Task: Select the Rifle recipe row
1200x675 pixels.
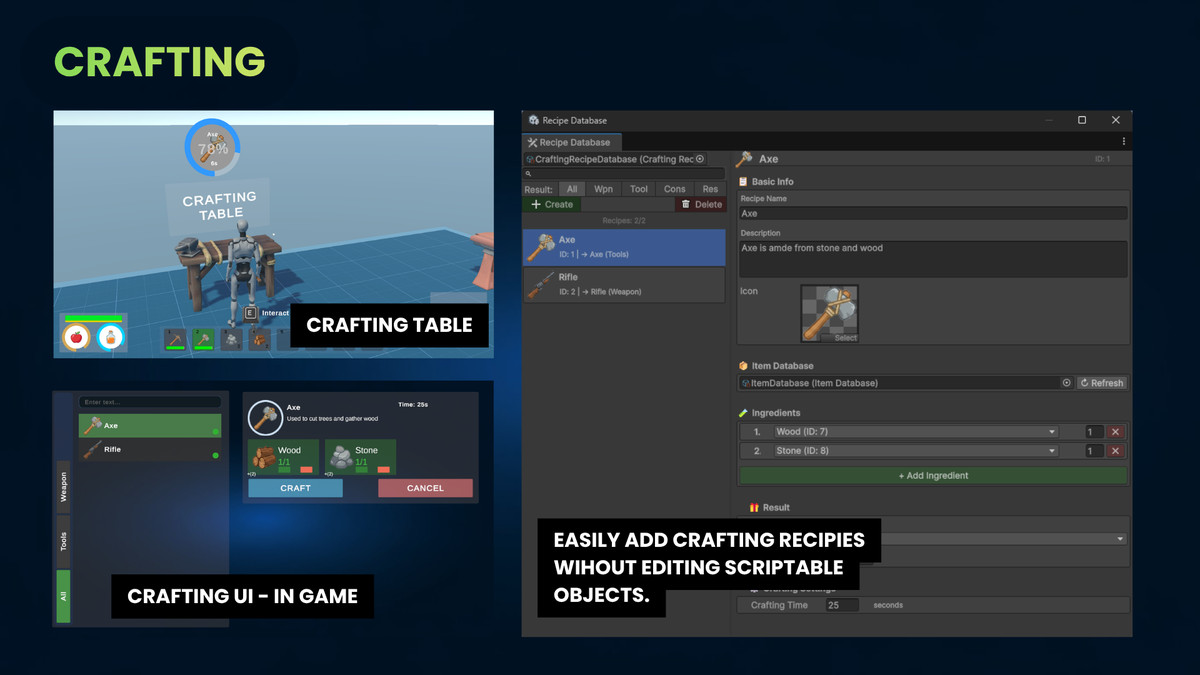Action: pyautogui.click(x=624, y=284)
